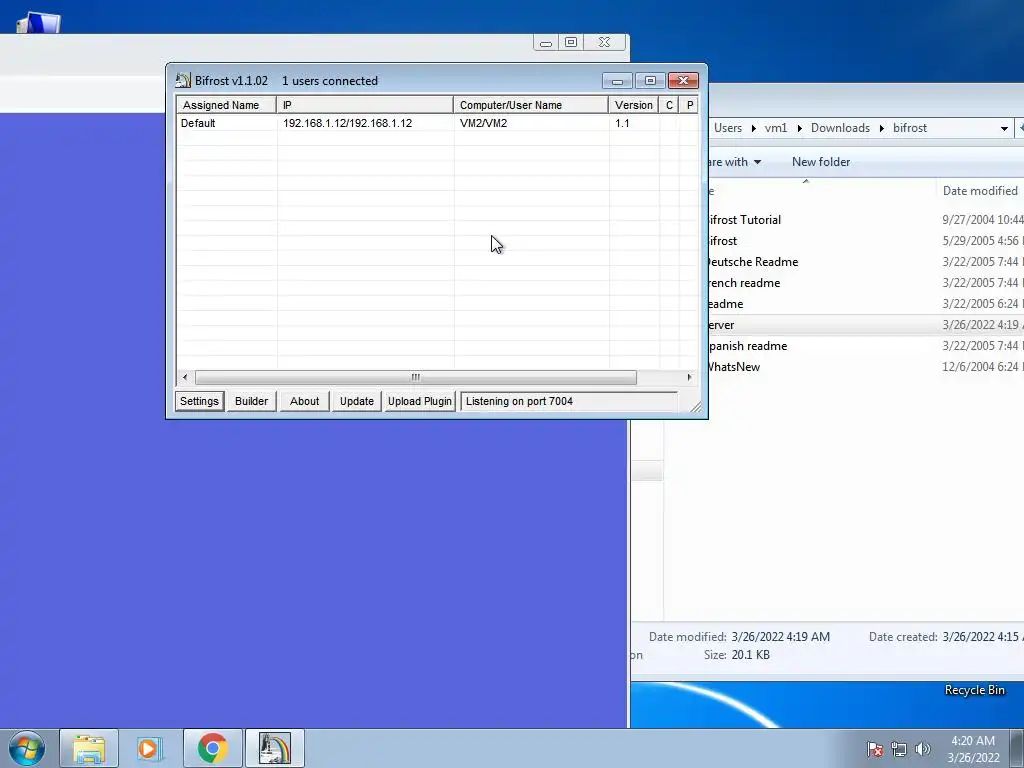Select the French readme file
The width and height of the screenshot is (1024, 768).
pos(744,283)
